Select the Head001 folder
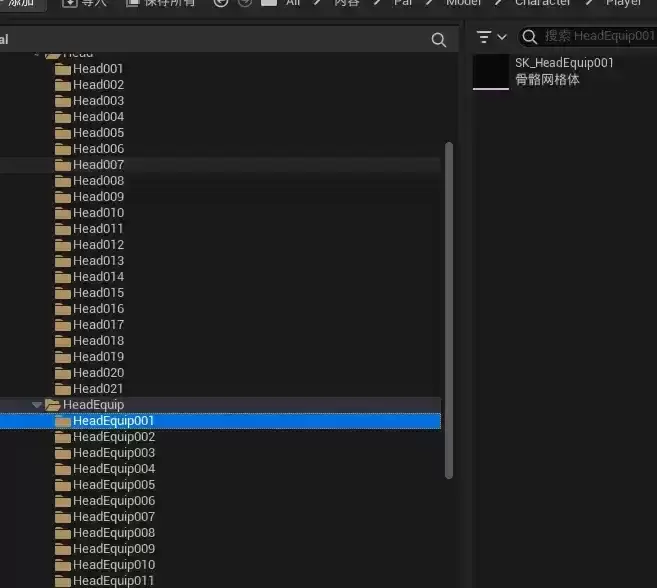This screenshot has height=588, width=657. click(x=98, y=69)
